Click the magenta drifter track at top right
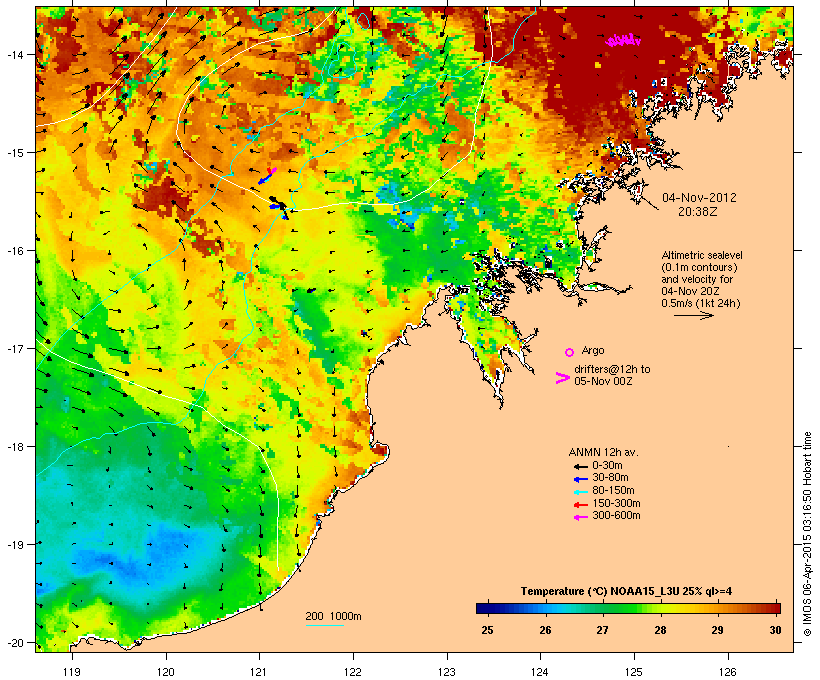 click(623, 40)
